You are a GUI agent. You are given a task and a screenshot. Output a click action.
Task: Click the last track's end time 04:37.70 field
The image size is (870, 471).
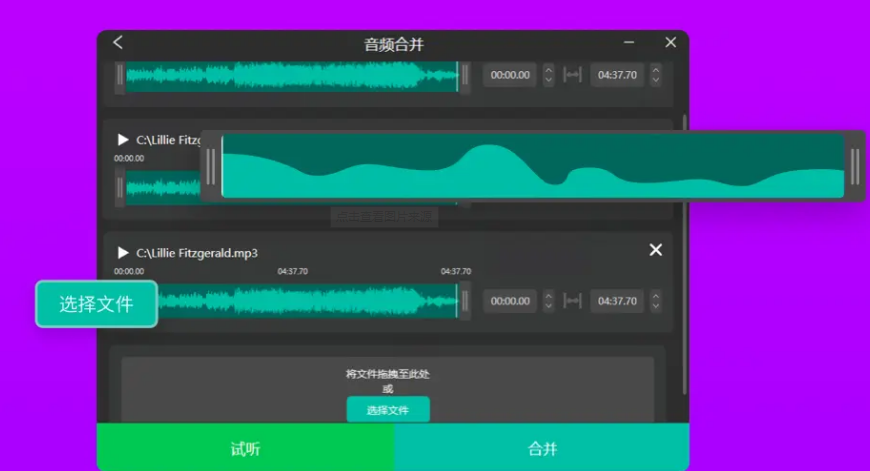click(x=617, y=301)
